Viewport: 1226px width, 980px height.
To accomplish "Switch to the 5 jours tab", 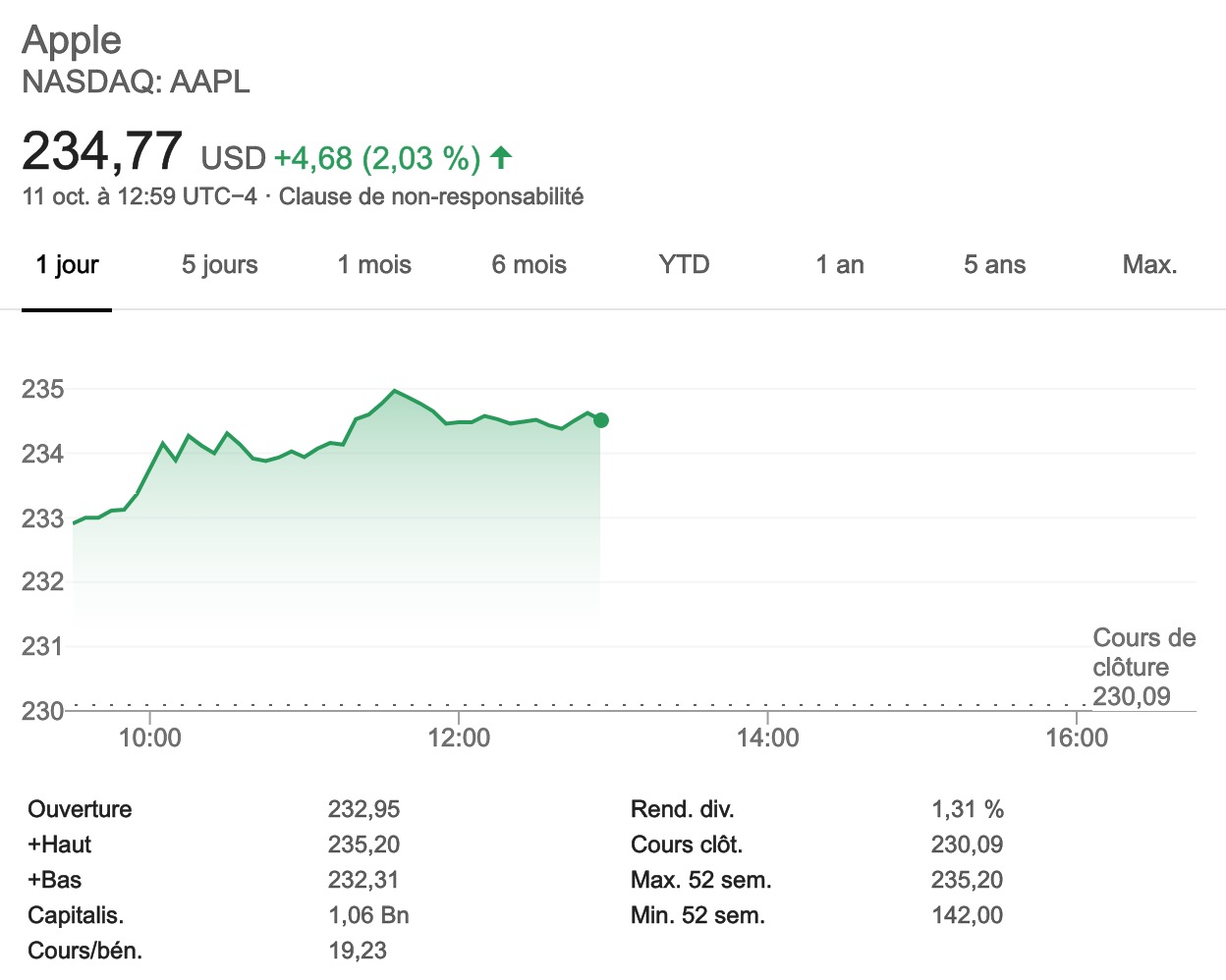I will [218, 264].
